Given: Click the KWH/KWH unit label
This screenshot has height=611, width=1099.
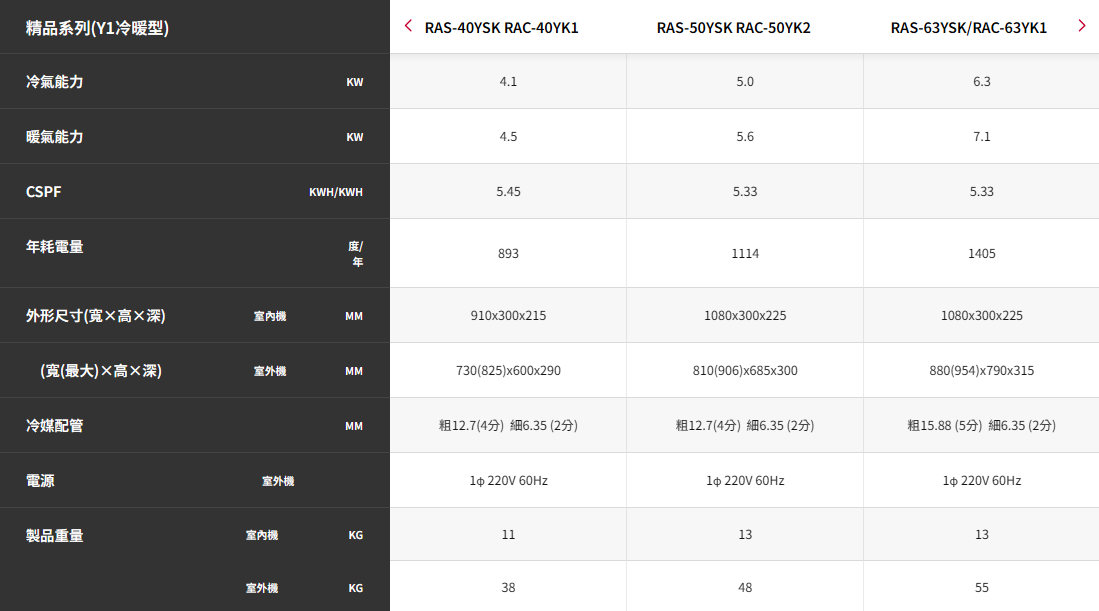Looking at the screenshot, I should [336, 192].
